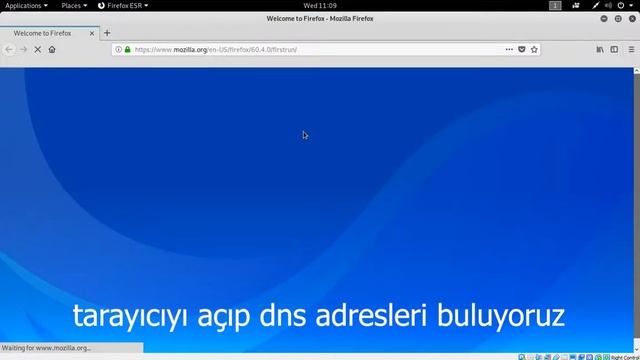Open the Firefox home page

[x=52, y=49]
